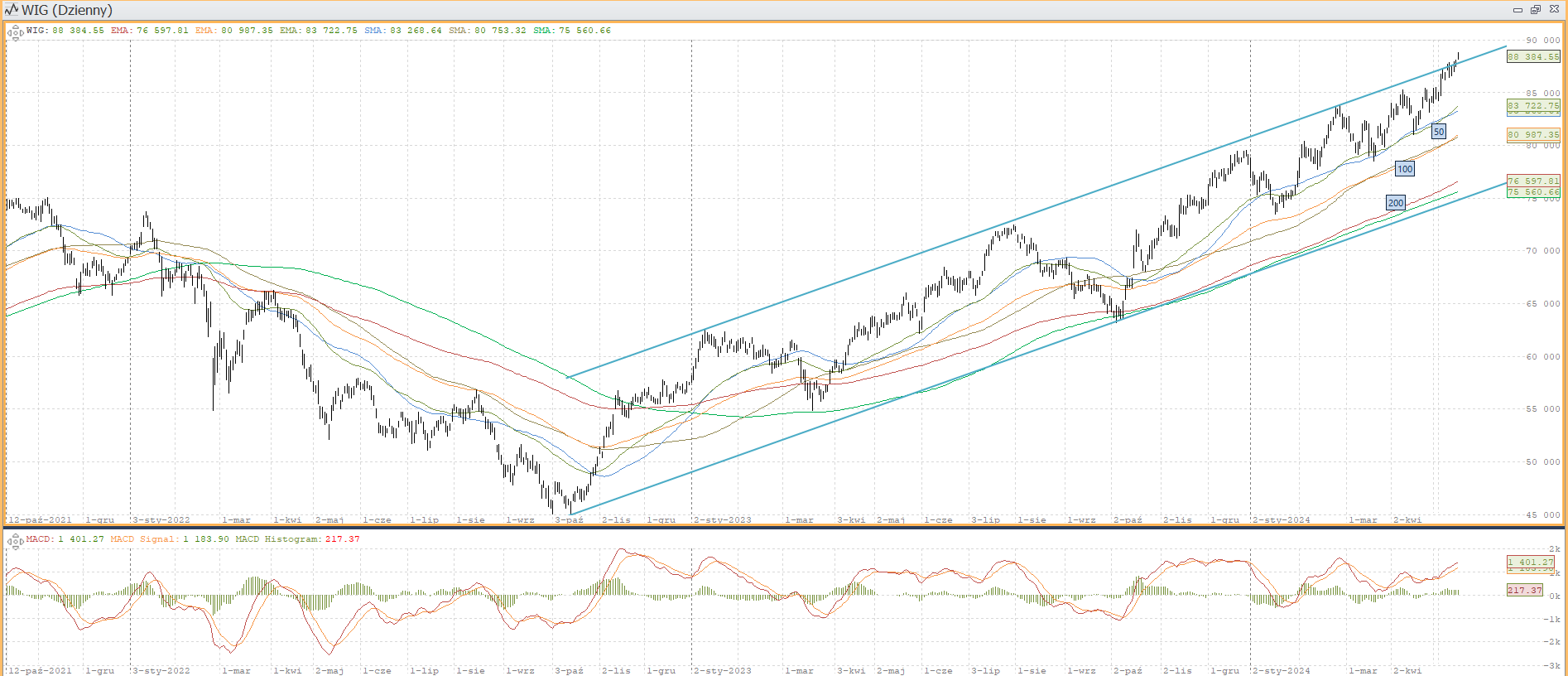Restore down the WIG chart window
The height and width of the screenshot is (676, 1568).
click(1536, 10)
